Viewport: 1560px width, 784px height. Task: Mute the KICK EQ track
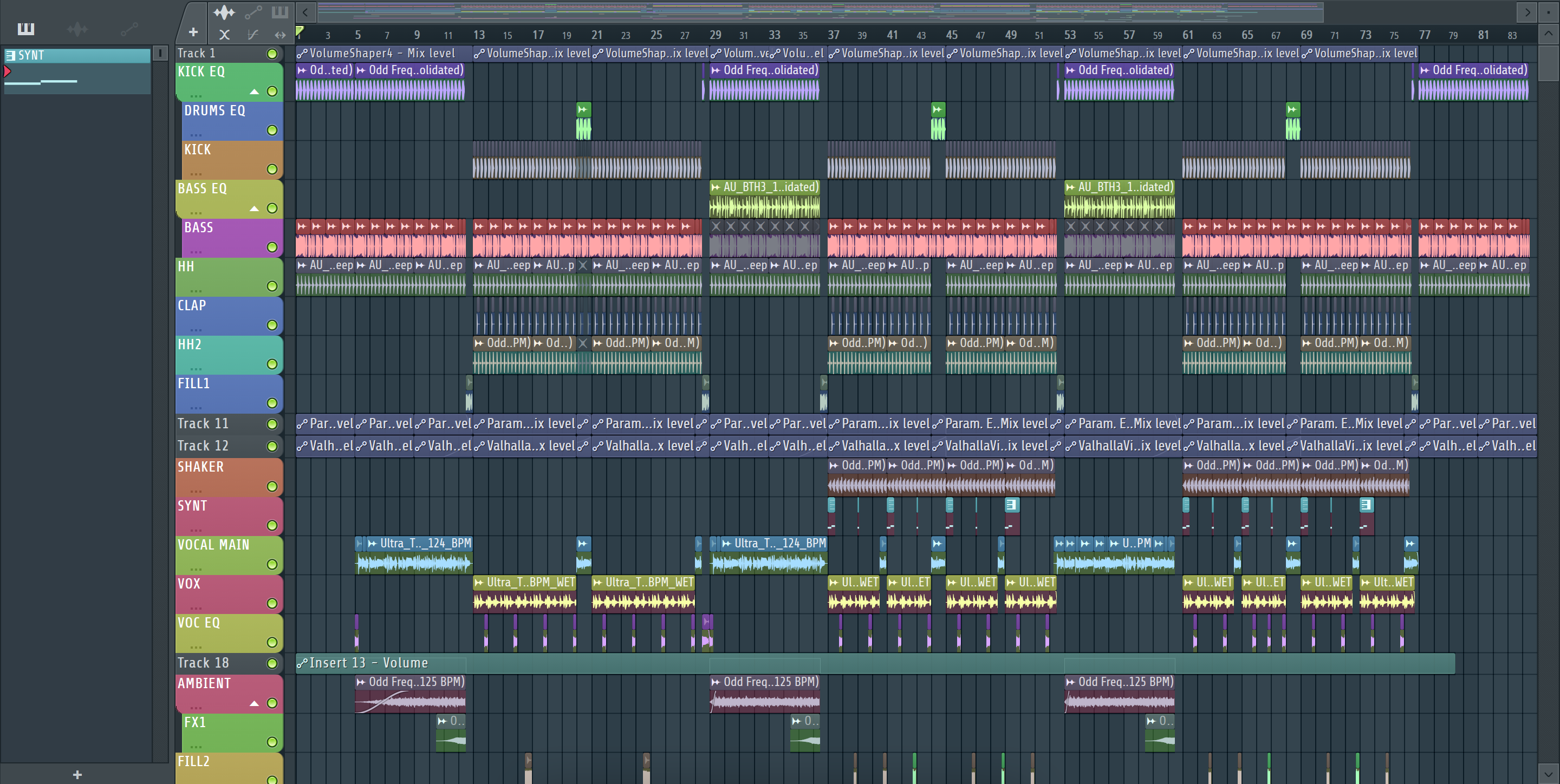272,92
